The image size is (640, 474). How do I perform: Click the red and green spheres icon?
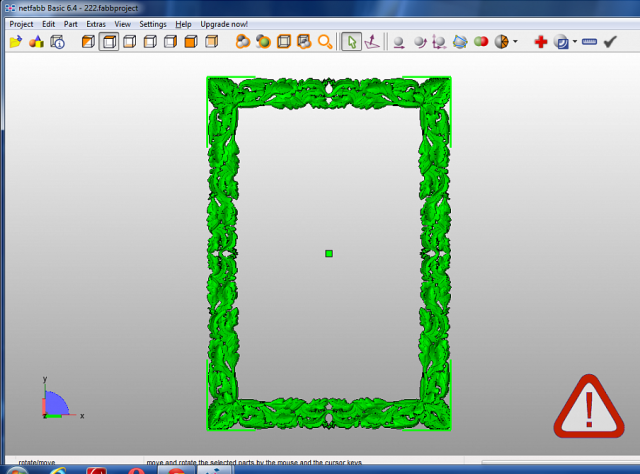(x=480, y=42)
